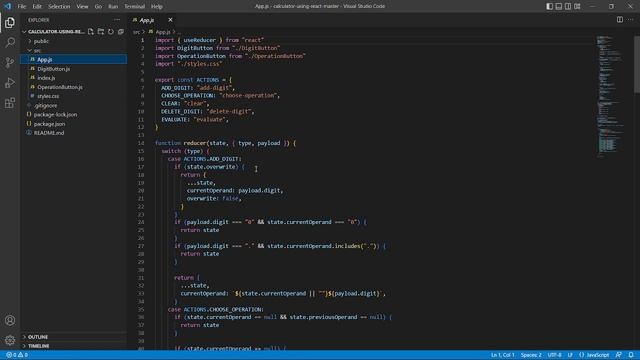The width and height of the screenshot is (640, 360).
Task: Go to line via Ln 1, Col 1
Action: tap(502, 355)
